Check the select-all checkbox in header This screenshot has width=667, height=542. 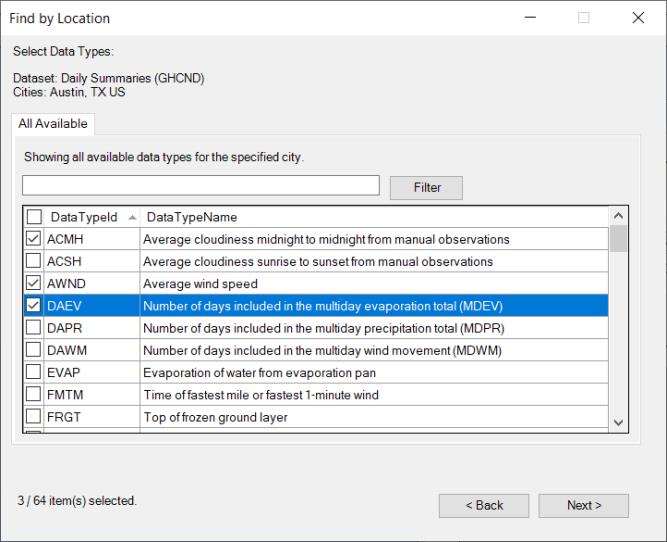click(x=34, y=217)
